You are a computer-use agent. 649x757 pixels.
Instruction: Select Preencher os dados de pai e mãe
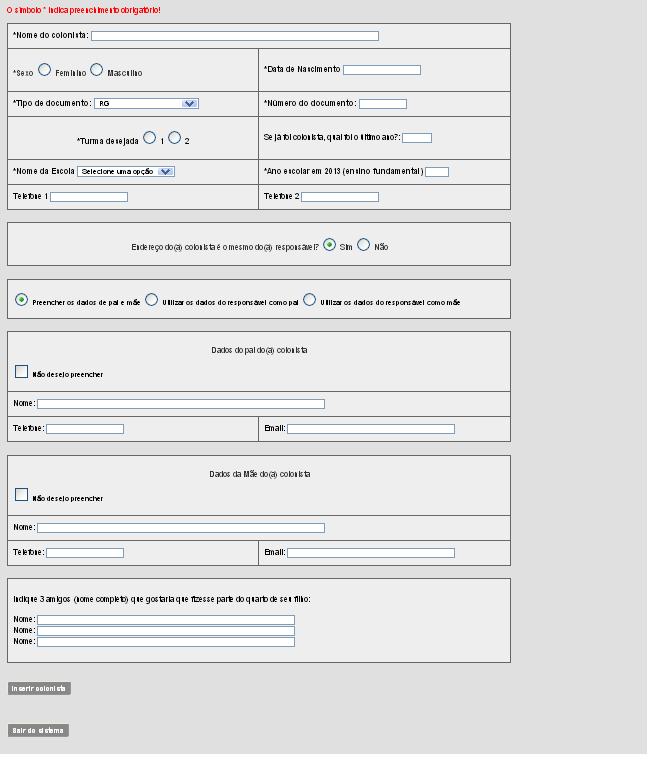coord(21,300)
